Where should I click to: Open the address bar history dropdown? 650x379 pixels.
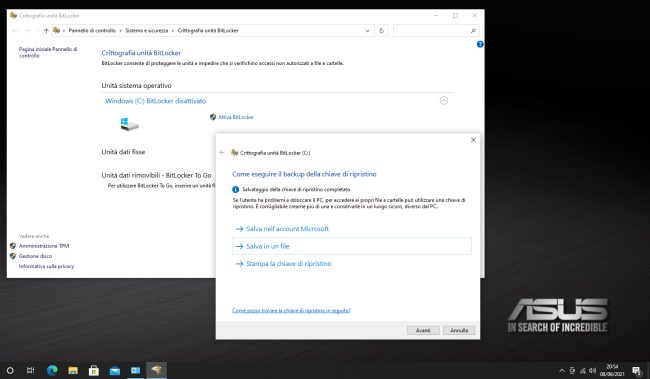(x=367, y=31)
